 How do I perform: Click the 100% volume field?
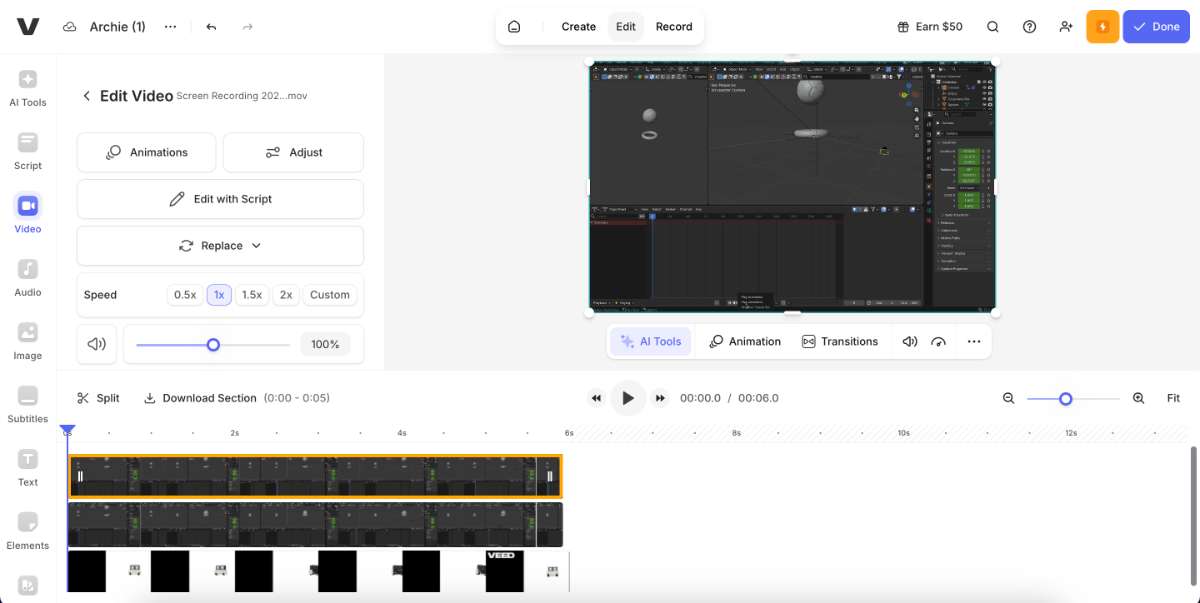tap(325, 344)
